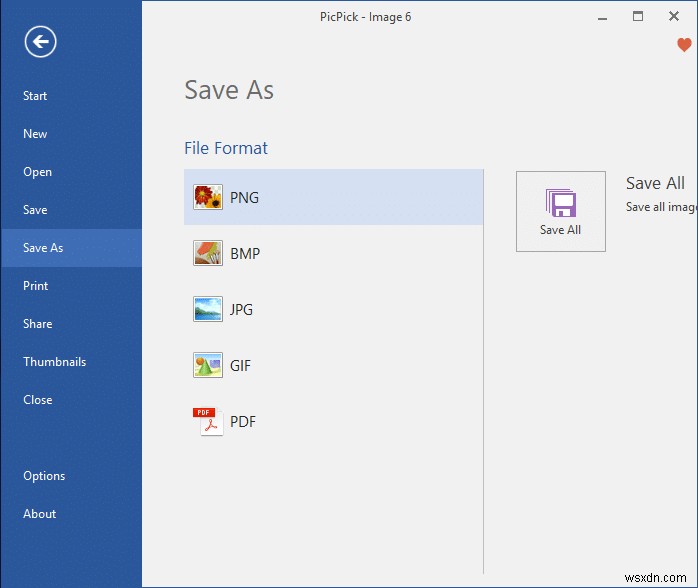The width and height of the screenshot is (698, 588).
Task: Open the Print section
Action: (71, 286)
